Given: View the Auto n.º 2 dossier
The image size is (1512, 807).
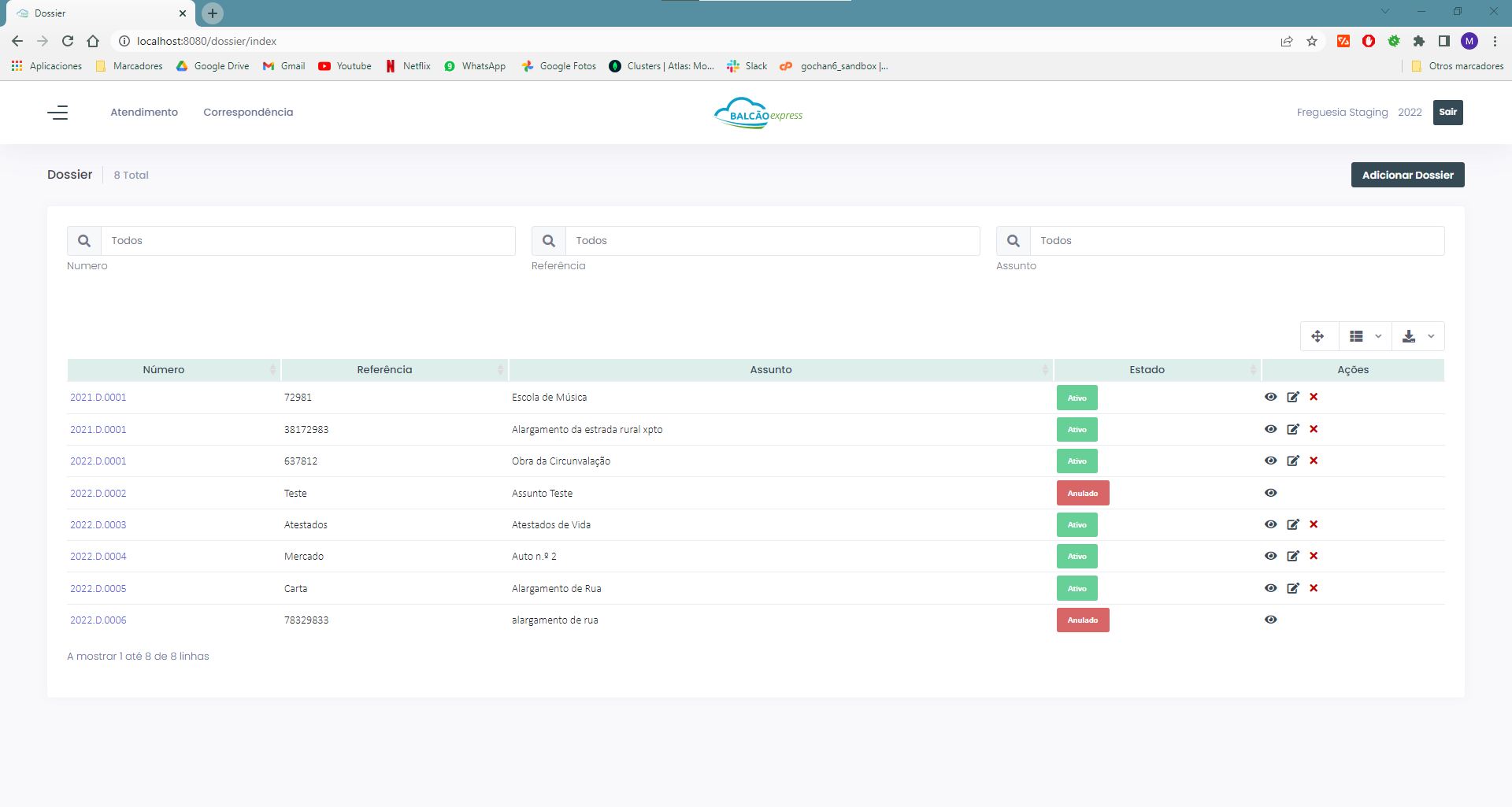Looking at the screenshot, I should click(1270, 556).
